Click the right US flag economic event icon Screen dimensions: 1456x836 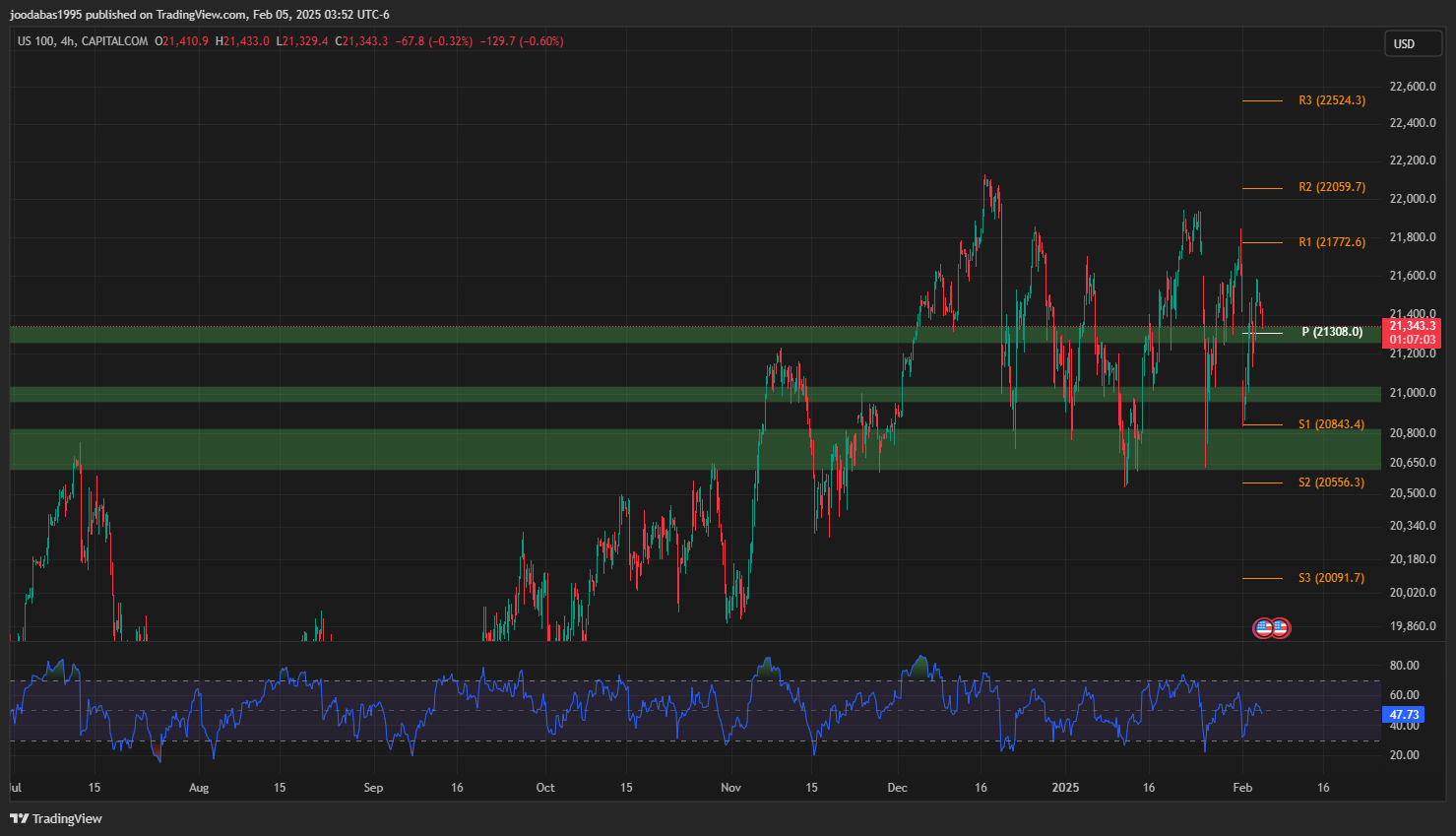click(x=1280, y=627)
